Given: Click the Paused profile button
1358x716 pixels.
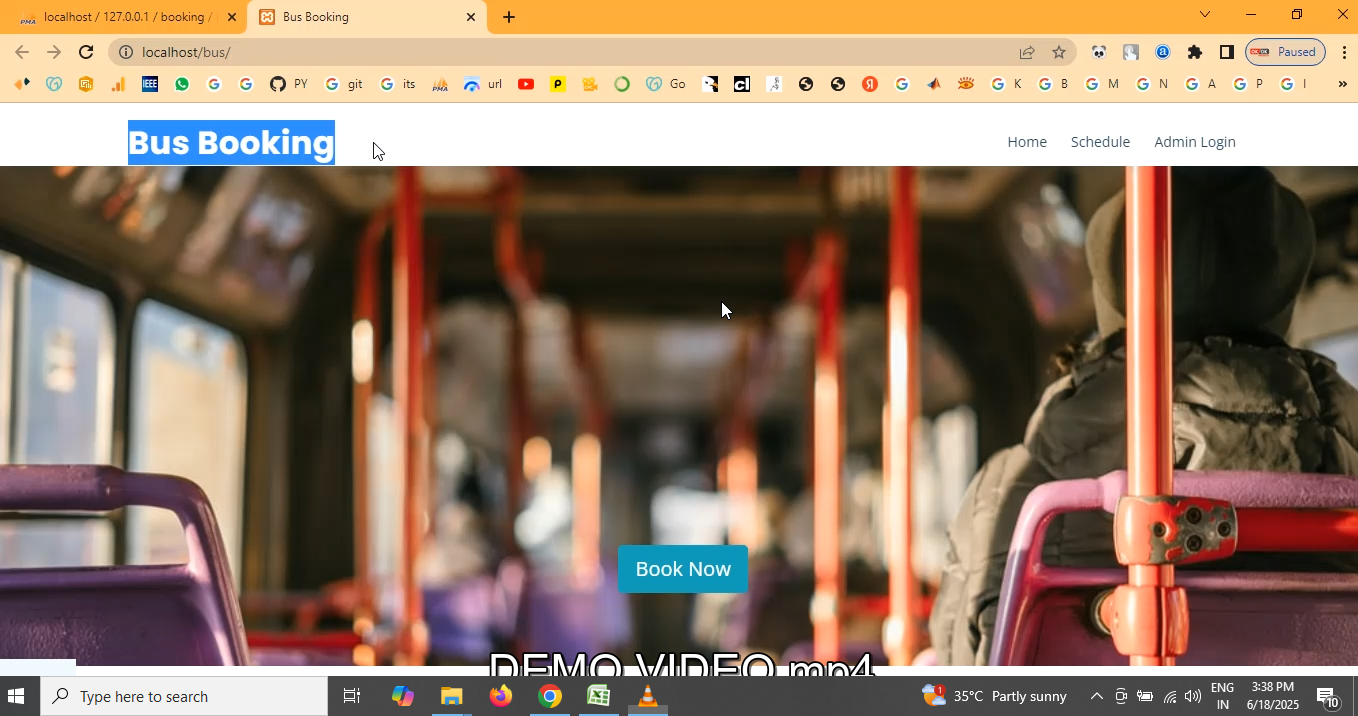Looking at the screenshot, I should 1285,52.
